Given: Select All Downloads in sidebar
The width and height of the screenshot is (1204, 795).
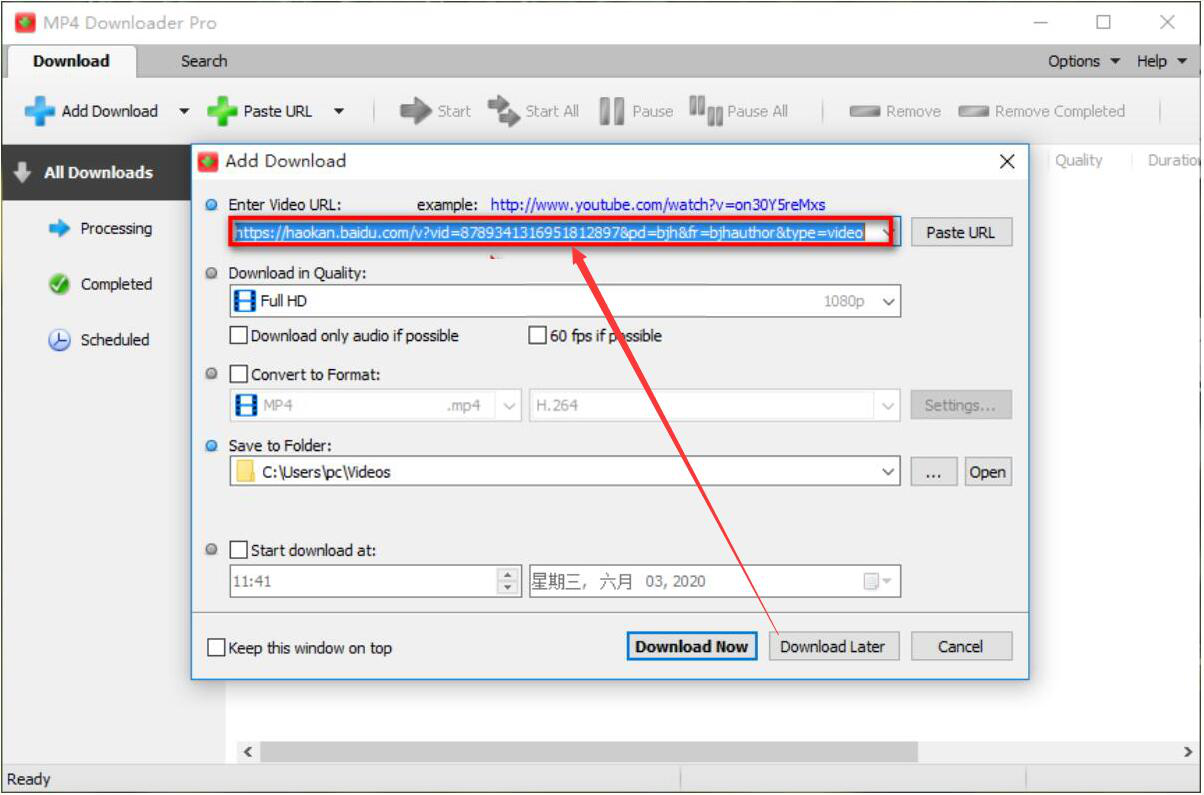Looking at the screenshot, I should click(x=96, y=172).
